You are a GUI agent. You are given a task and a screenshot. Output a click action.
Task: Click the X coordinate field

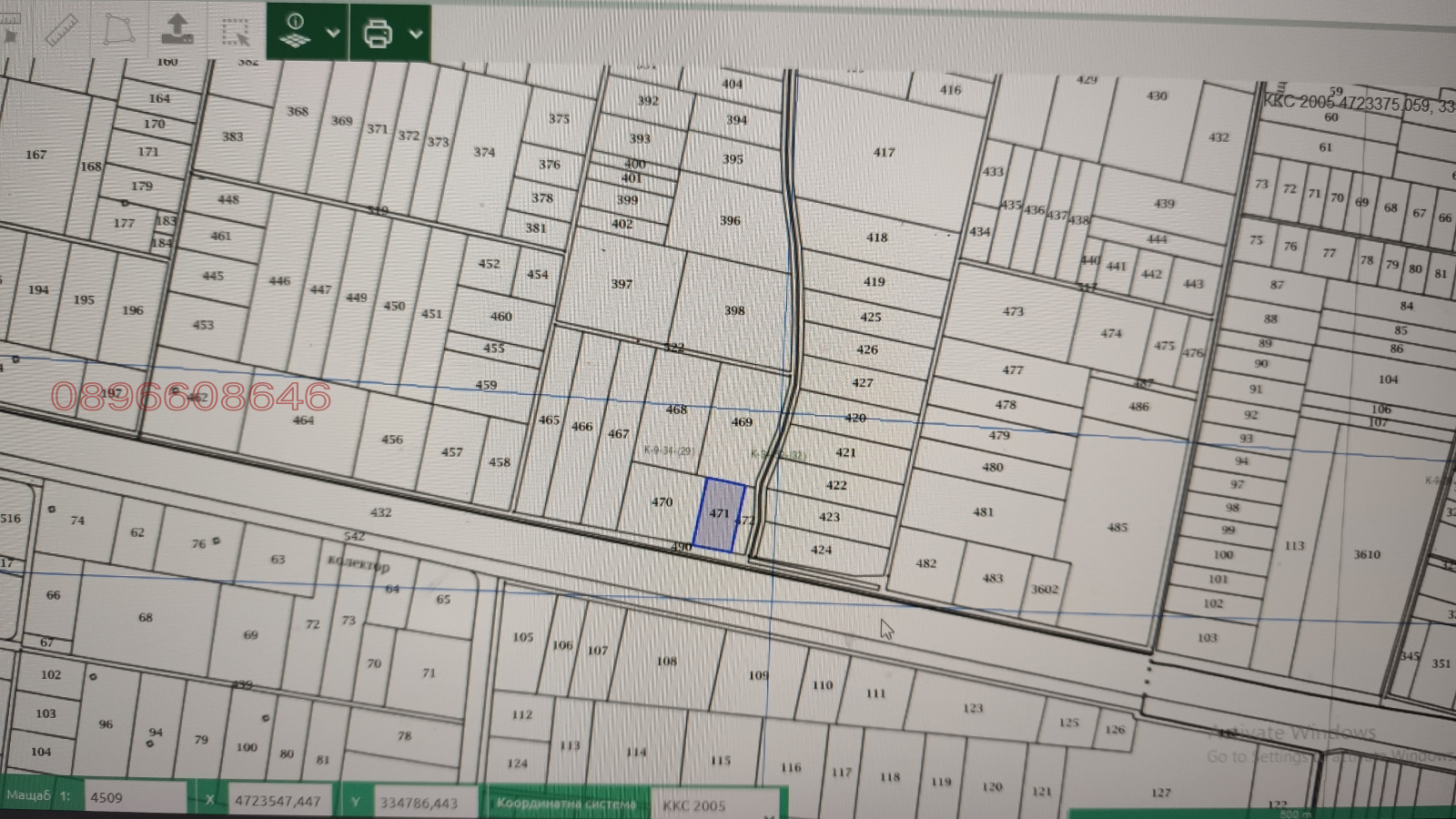pos(279,801)
